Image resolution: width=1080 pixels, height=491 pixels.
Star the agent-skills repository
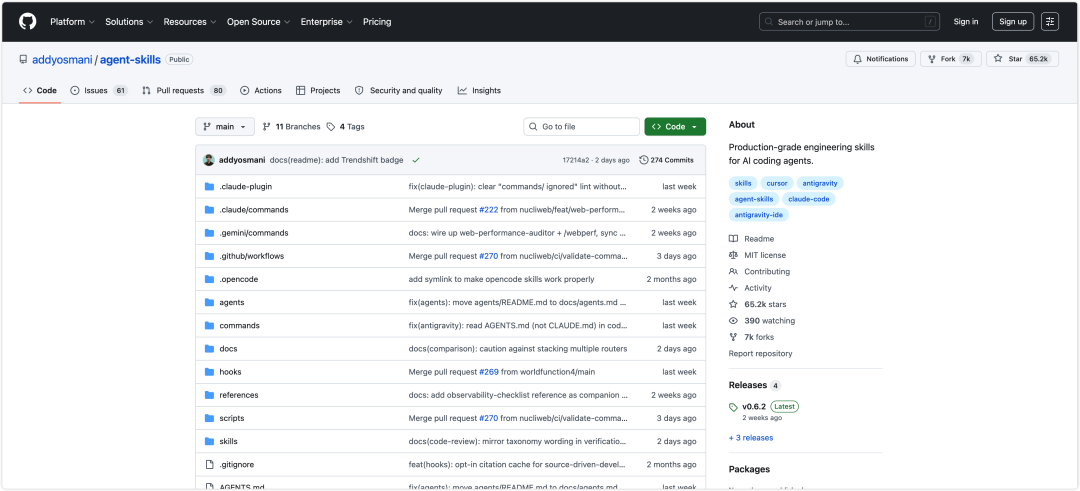1021,59
